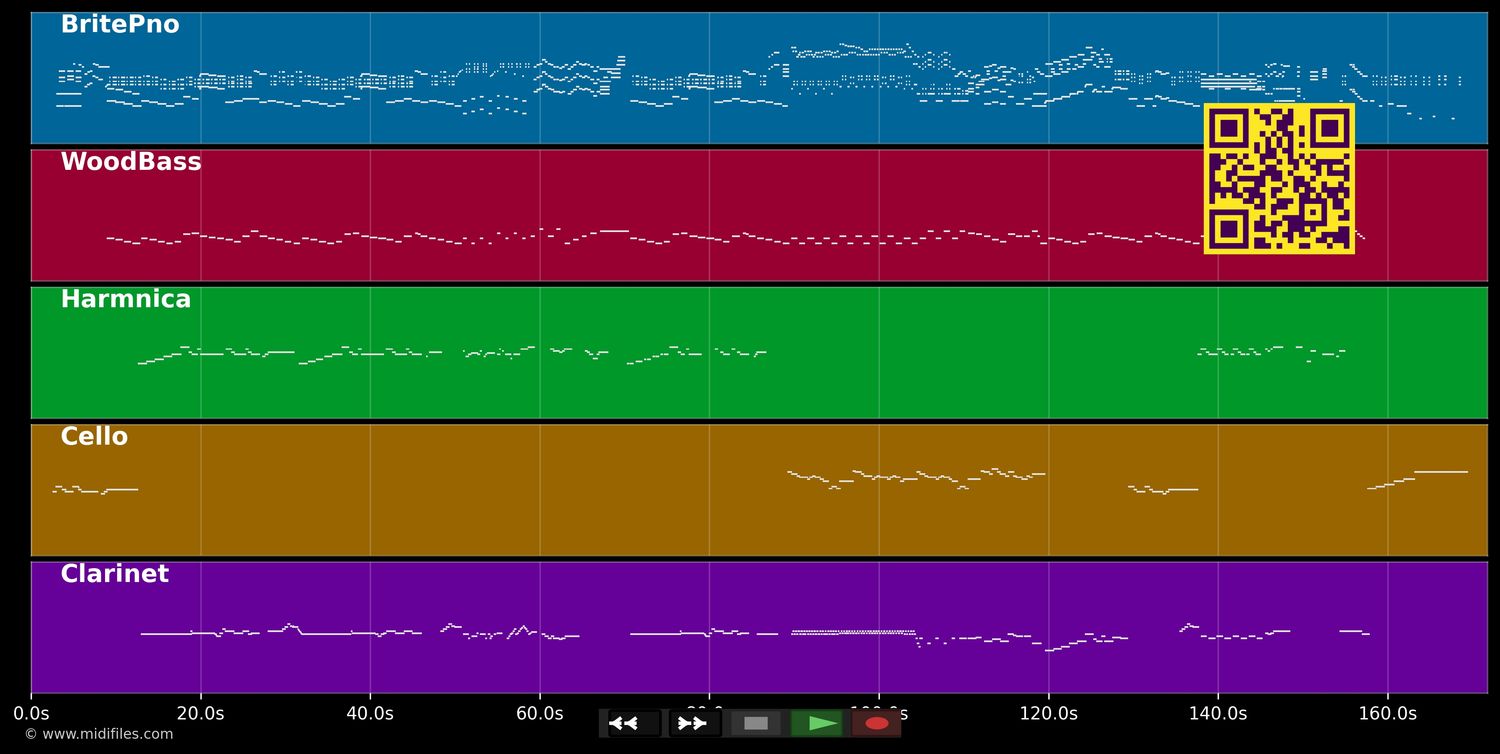Click the rewind playback button
The height and width of the screenshot is (754, 1500).
point(634,723)
